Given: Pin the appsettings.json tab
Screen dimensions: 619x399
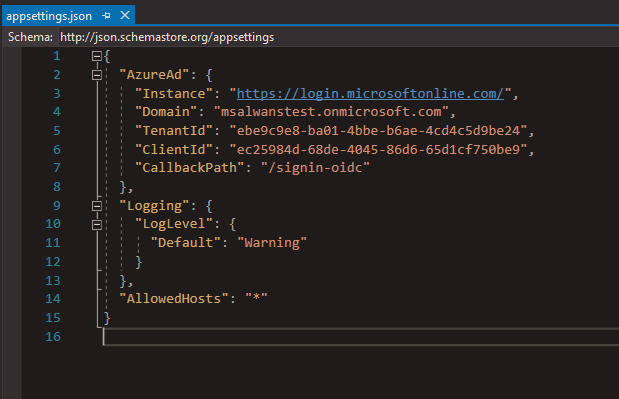Looking at the screenshot, I should 106,16.
